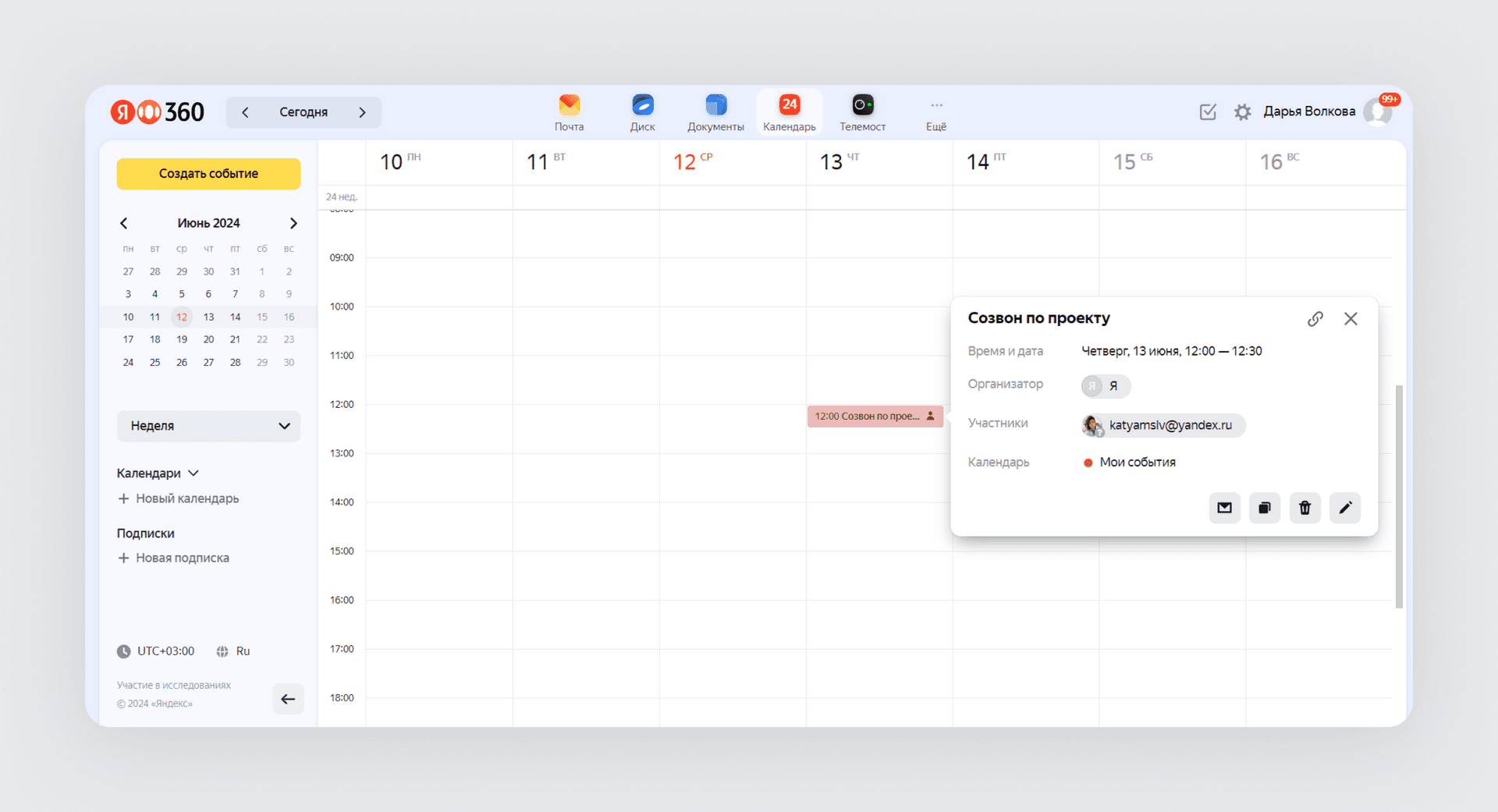Click the organizer chip Я
1498x812 pixels.
[x=1106, y=386]
